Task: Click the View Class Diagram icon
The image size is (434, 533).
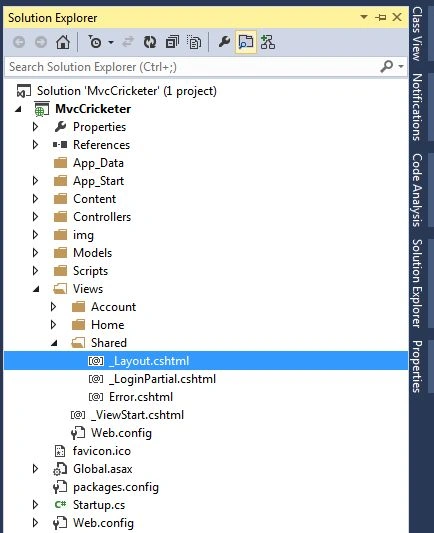Action: pyautogui.click(x=268, y=42)
